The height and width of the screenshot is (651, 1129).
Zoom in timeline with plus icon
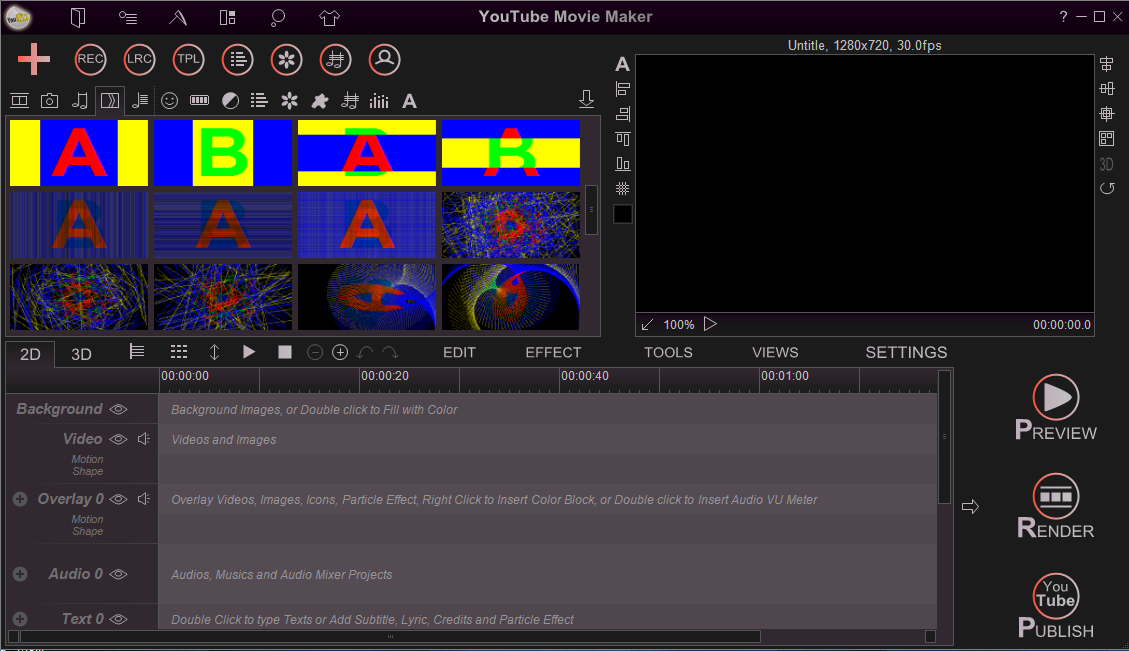340,352
